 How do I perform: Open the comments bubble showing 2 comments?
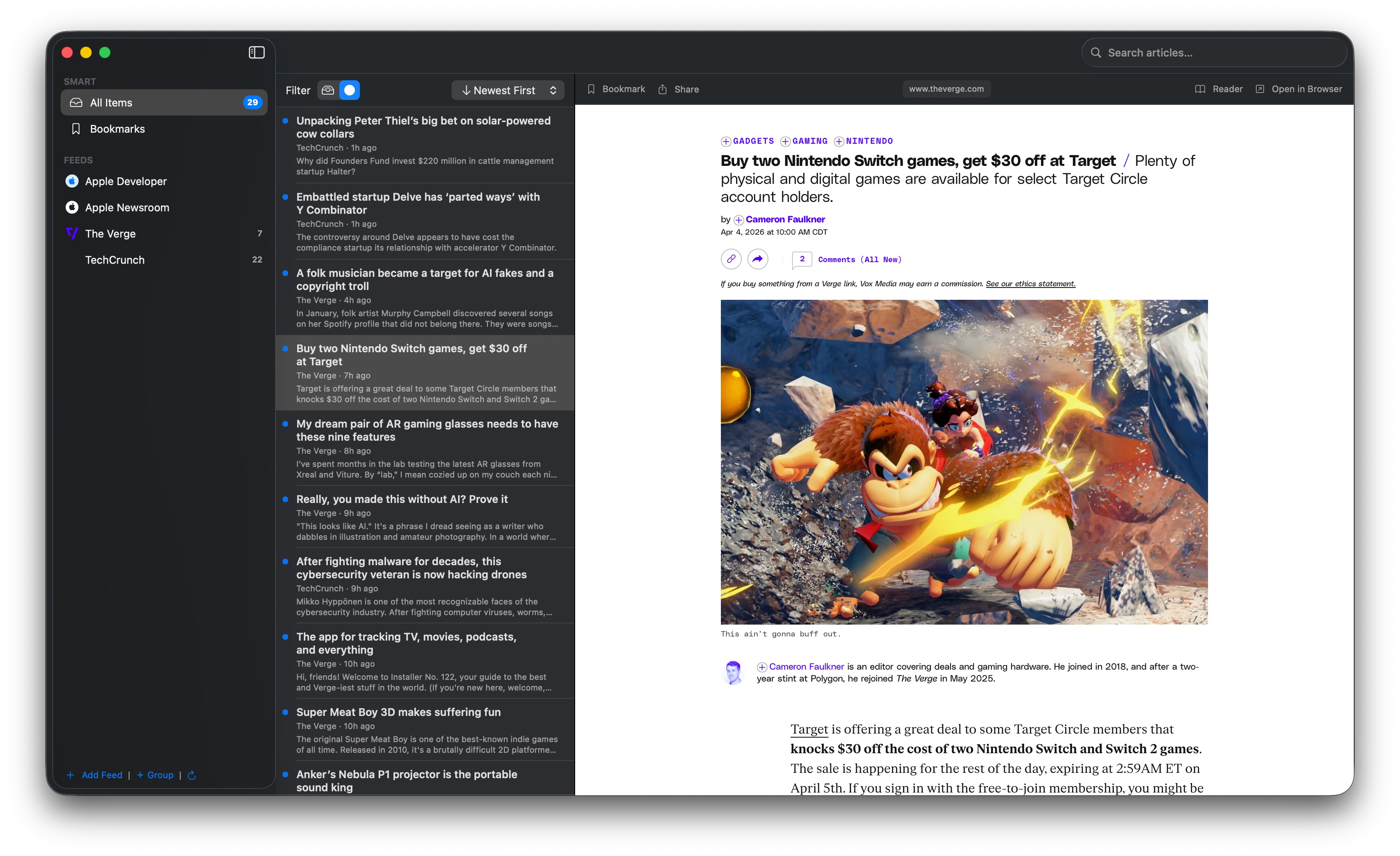[x=802, y=259]
